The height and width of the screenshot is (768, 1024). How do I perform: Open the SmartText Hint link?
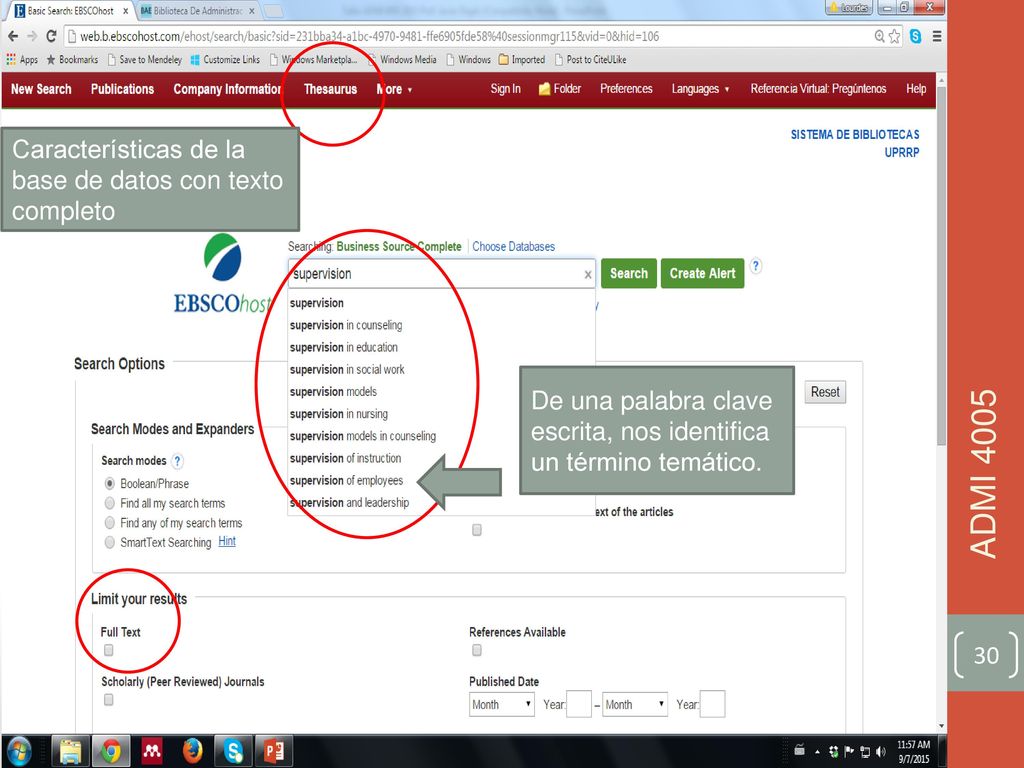[227, 541]
